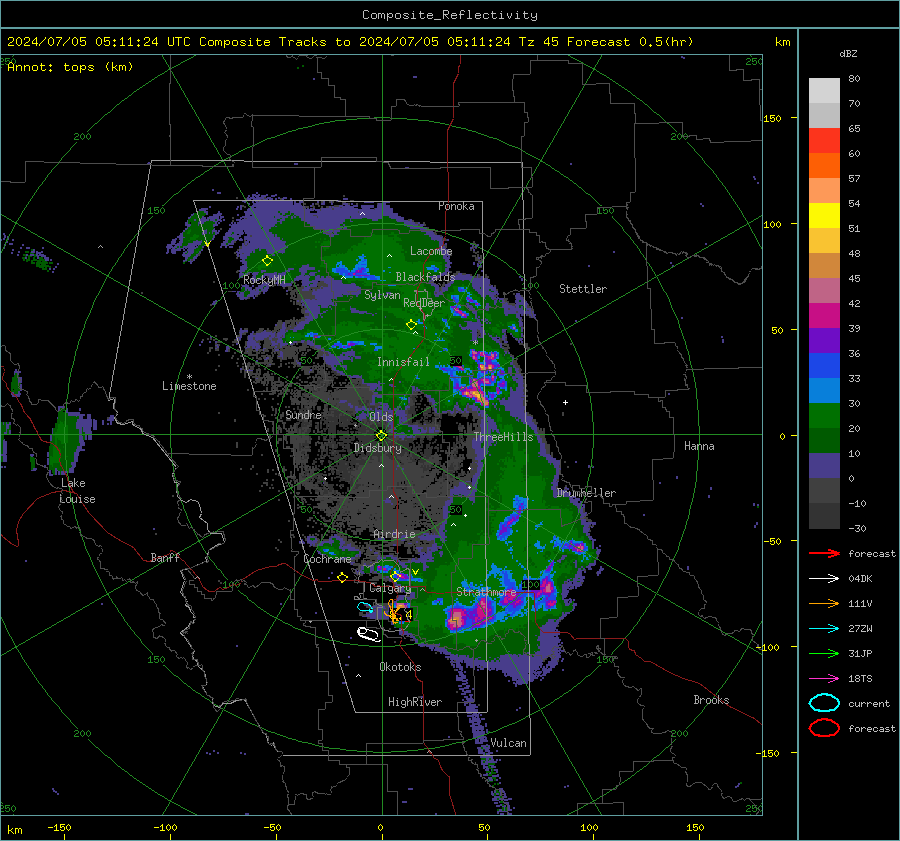This screenshot has height=841, width=900.
Task: Click the Lacombe town label
Action: [x=431, y=251]
